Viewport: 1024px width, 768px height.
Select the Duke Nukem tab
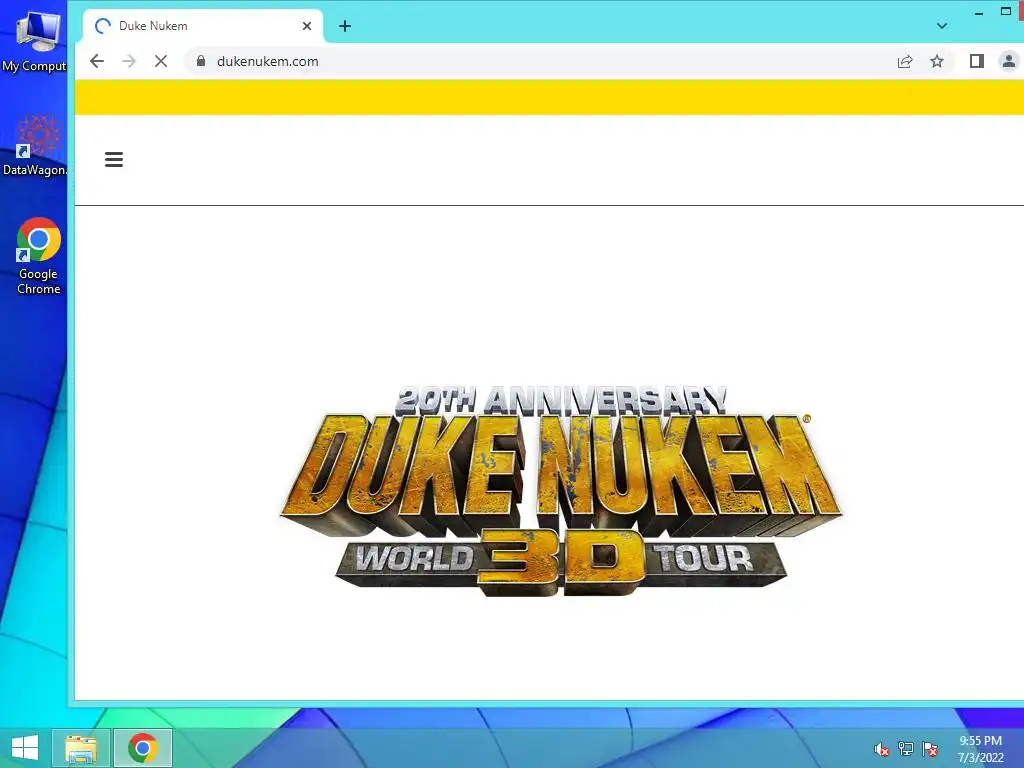click(202, 26)
